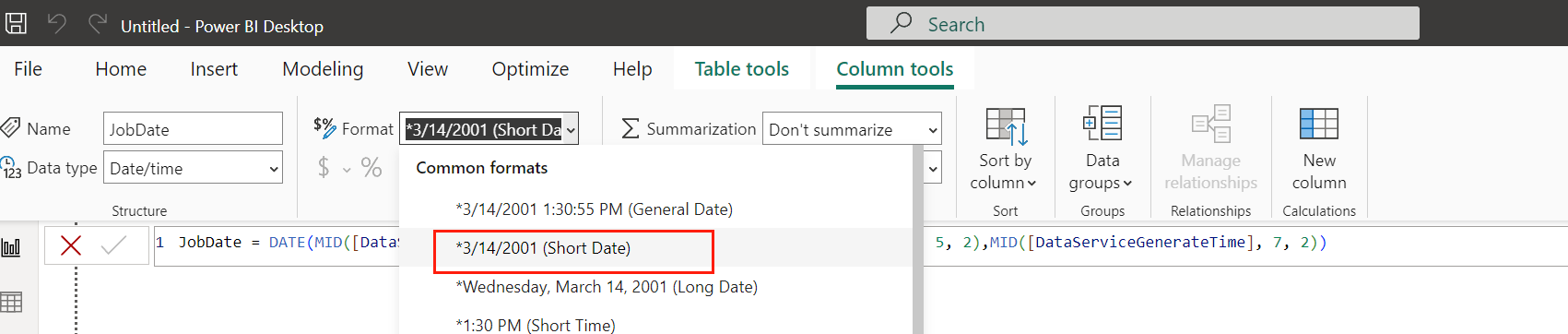This screenshot has width=1568, height=334.
Task: Click the currency dollar format icon
Action: click(324, 167)
